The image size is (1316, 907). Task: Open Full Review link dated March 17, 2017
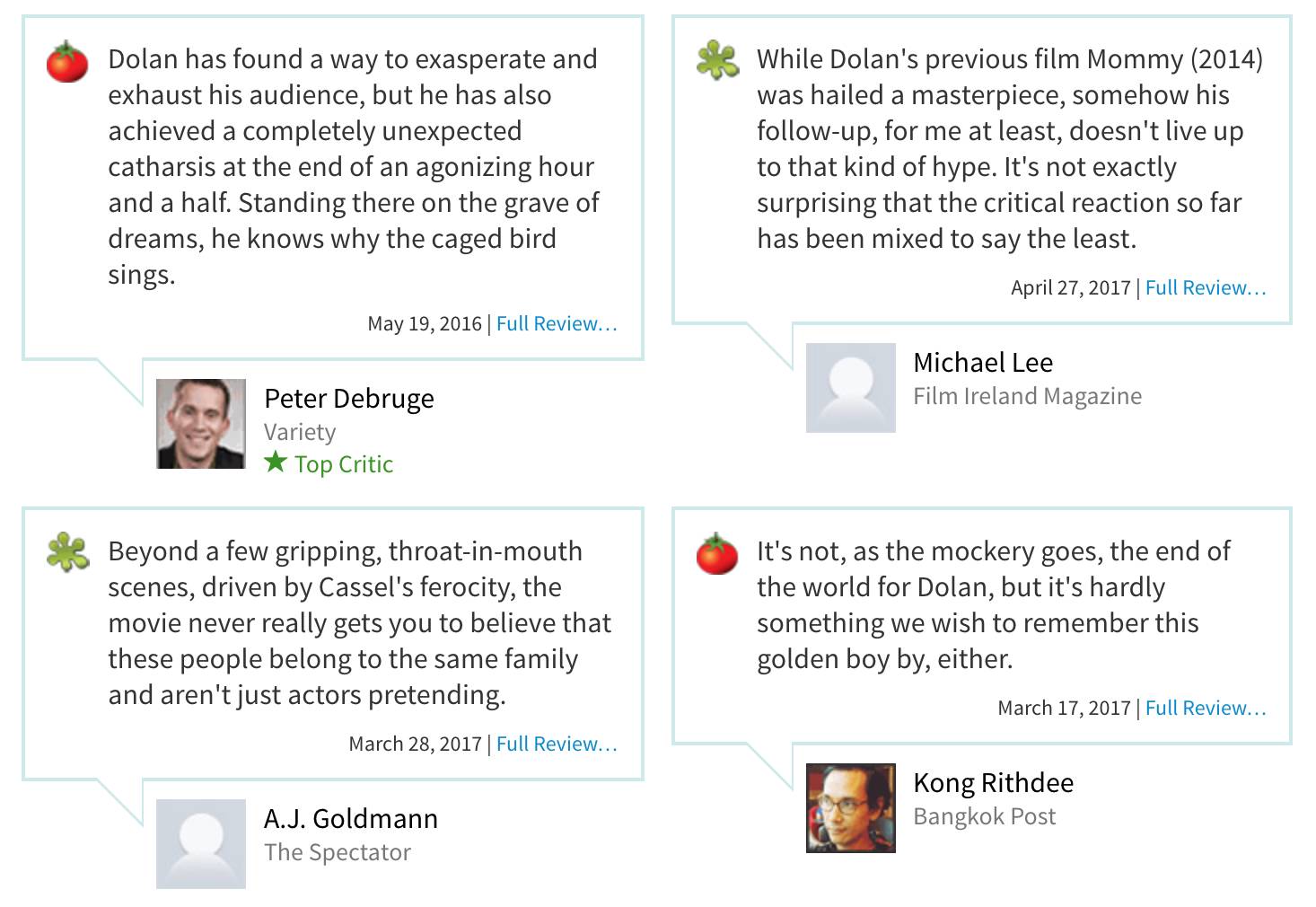(1206, 708)
